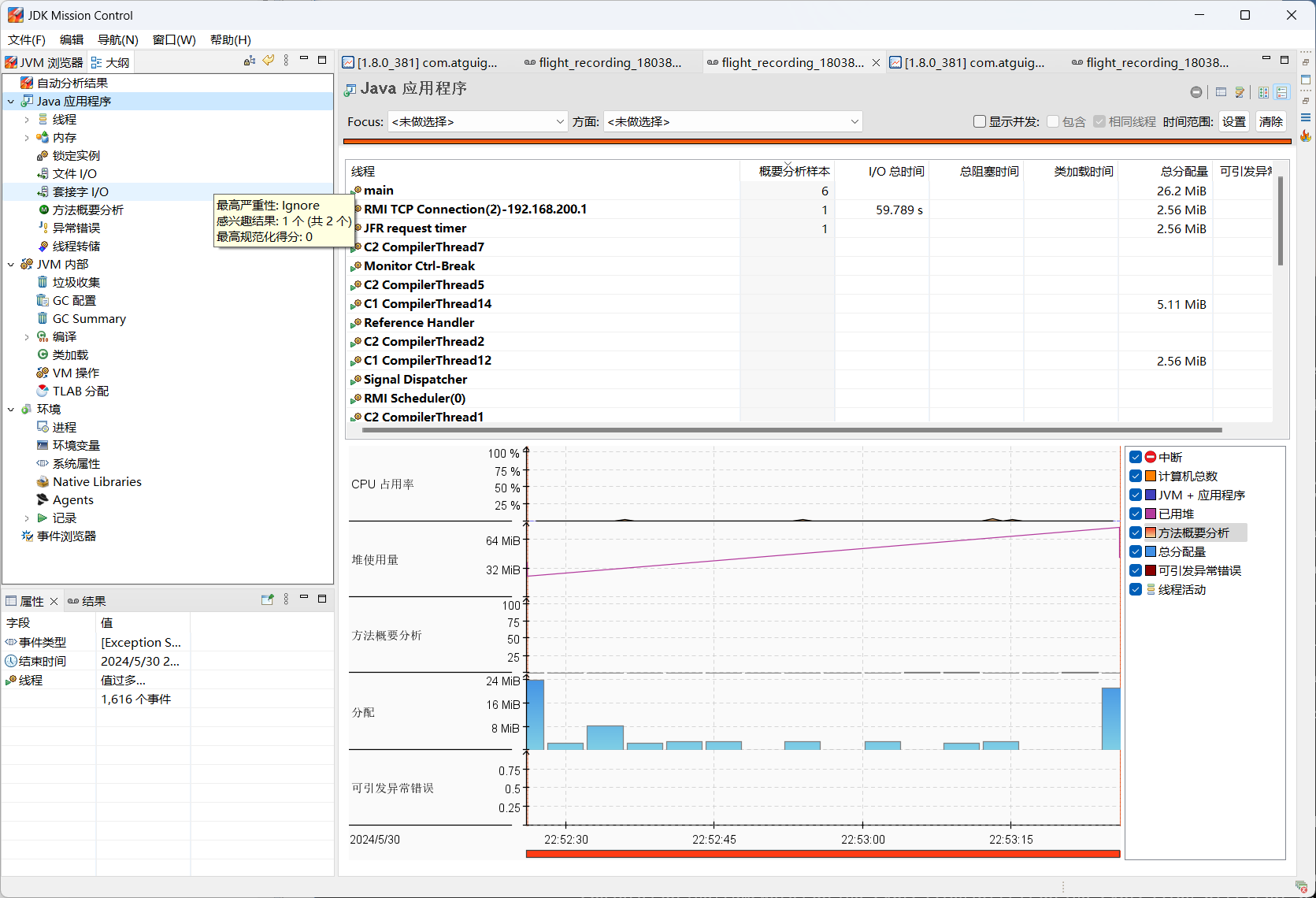The image size is (1316, 898).
Task: Click the 设置 time range button
Action: click(x=1233, y=121)
